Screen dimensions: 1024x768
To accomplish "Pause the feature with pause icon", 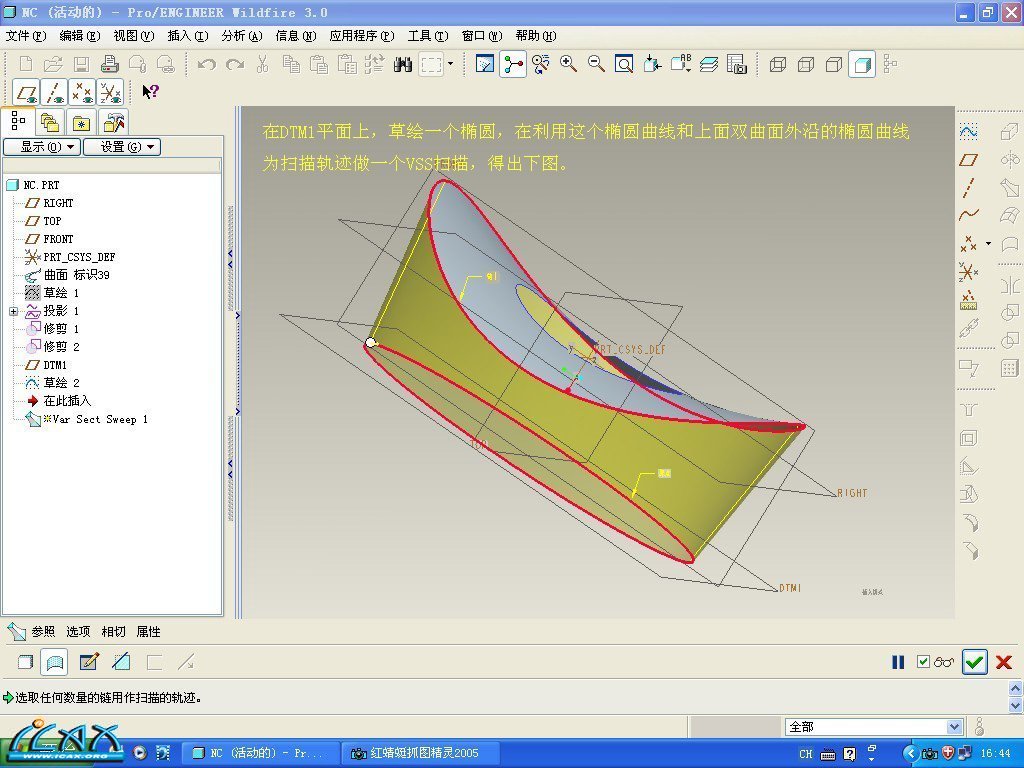I will (x=898, y=662).
